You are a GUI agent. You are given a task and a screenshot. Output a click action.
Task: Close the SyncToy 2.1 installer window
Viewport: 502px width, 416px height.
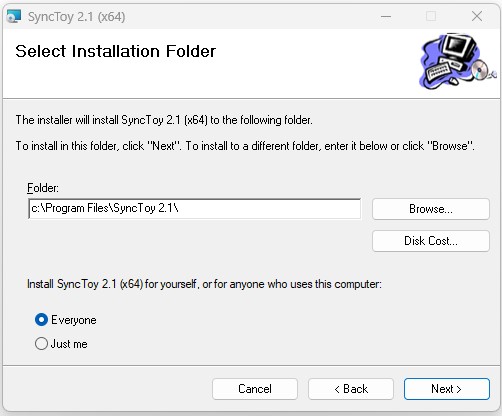477,16
